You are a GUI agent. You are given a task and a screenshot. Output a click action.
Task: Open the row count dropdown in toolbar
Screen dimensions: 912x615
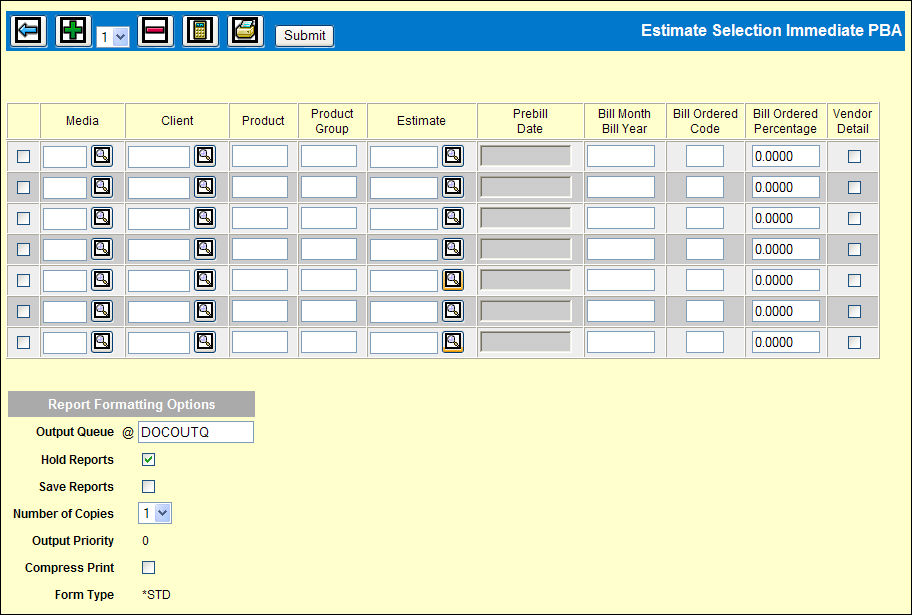coord(113,37)
